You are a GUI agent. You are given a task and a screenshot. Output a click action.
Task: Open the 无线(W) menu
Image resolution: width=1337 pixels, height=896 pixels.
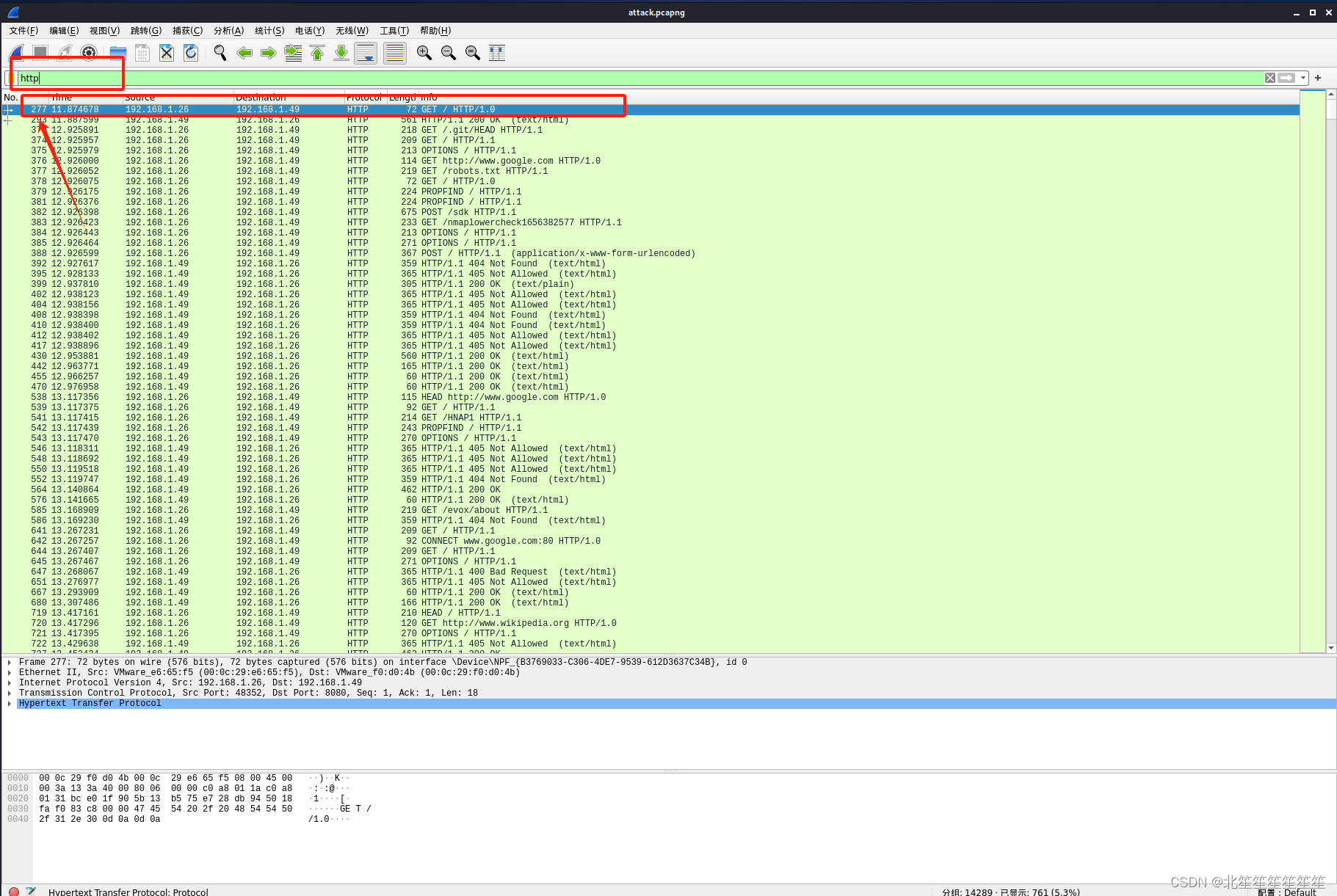[352, 30]
